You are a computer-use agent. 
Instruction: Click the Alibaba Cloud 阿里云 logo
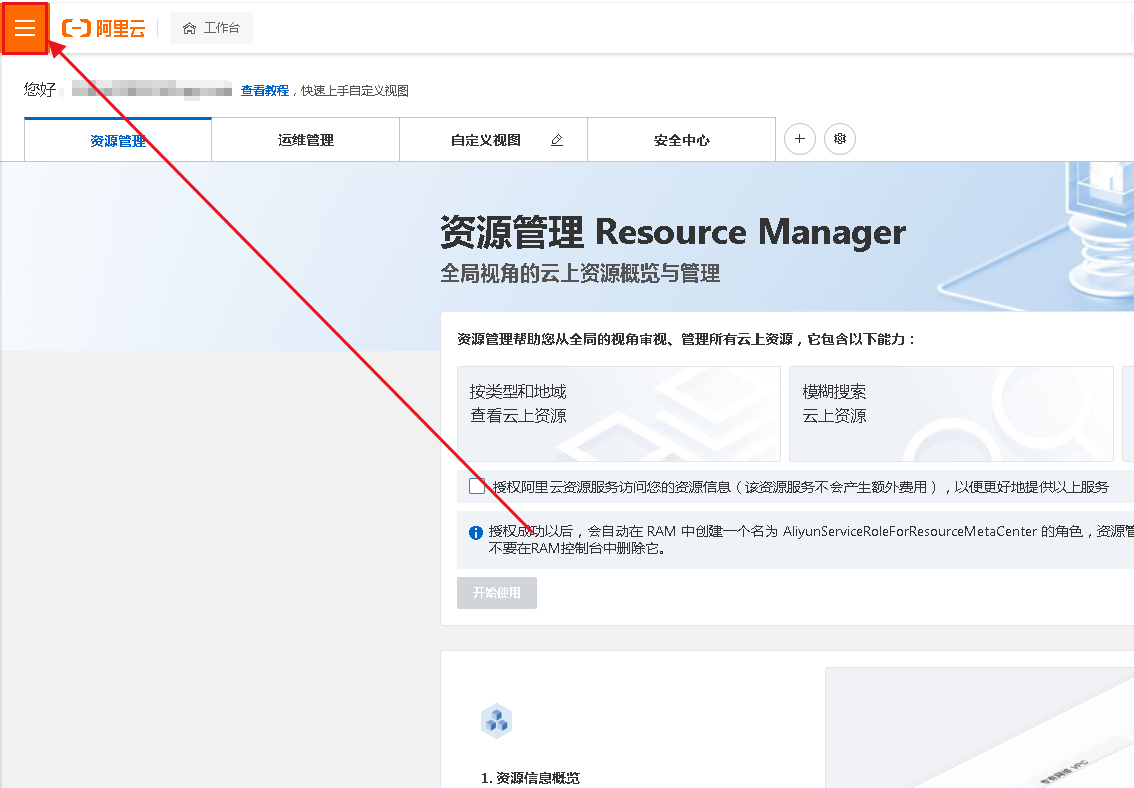pos(103,28)
